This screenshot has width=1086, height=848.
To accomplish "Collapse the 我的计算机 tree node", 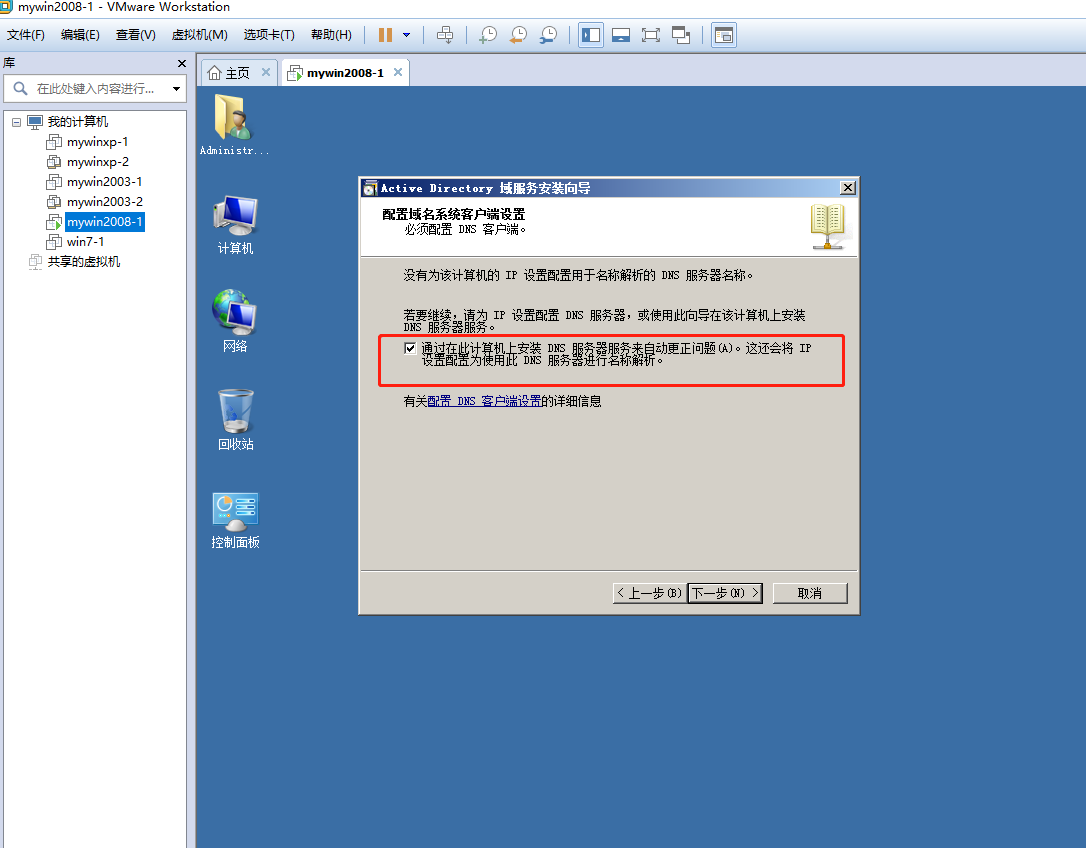I will pos(17,122).
